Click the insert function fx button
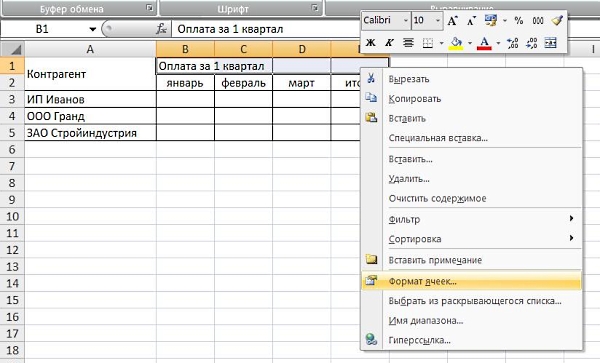This screenshot has width=600, height=363. coord(161,29)
